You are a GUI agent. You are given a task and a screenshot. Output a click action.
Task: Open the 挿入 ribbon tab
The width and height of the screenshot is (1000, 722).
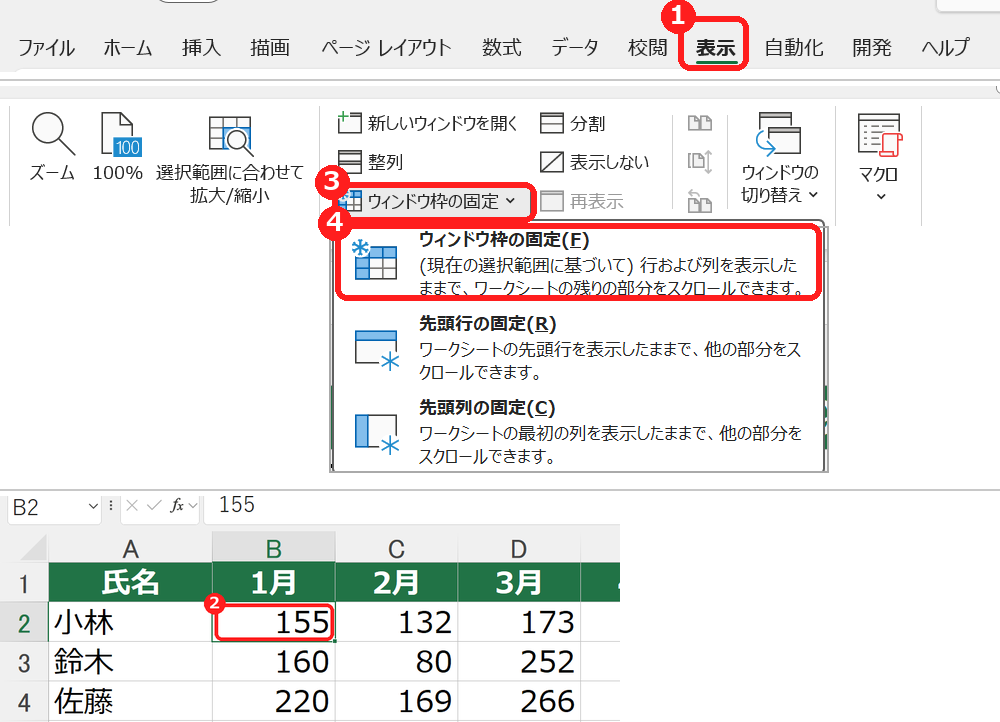click(x=201, y=48)
